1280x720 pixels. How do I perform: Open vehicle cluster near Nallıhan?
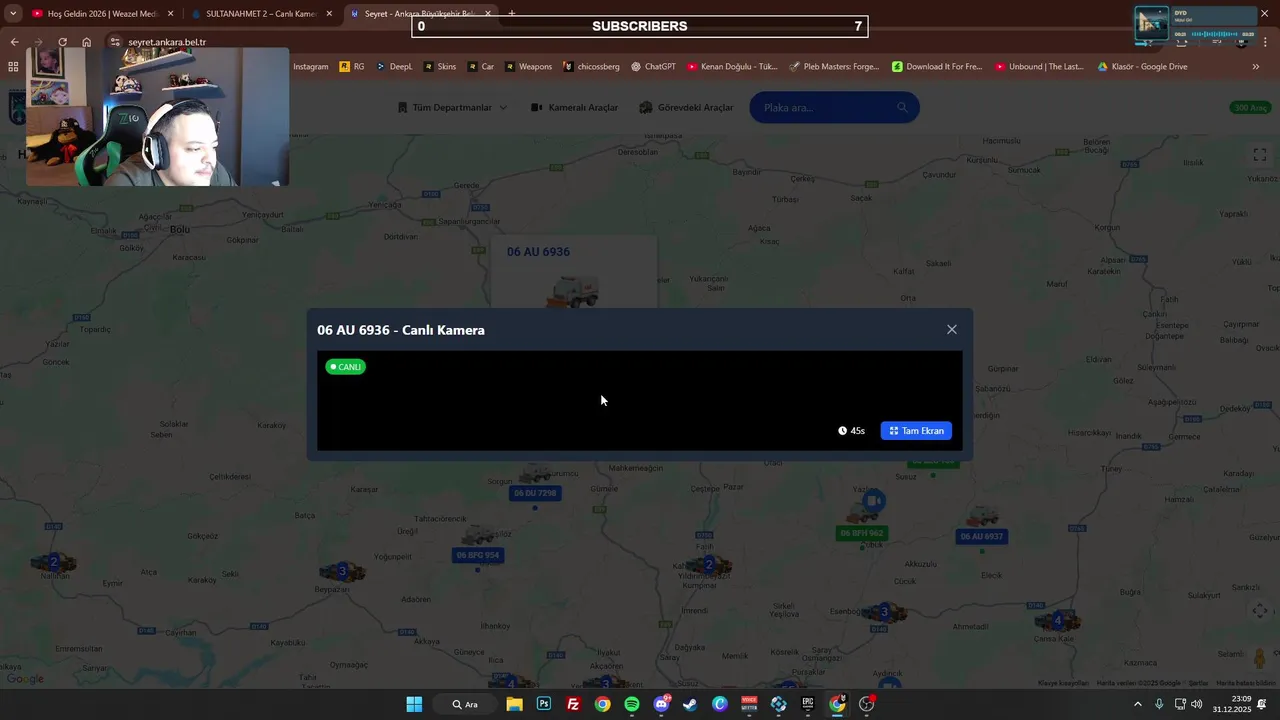coord(54,562)
